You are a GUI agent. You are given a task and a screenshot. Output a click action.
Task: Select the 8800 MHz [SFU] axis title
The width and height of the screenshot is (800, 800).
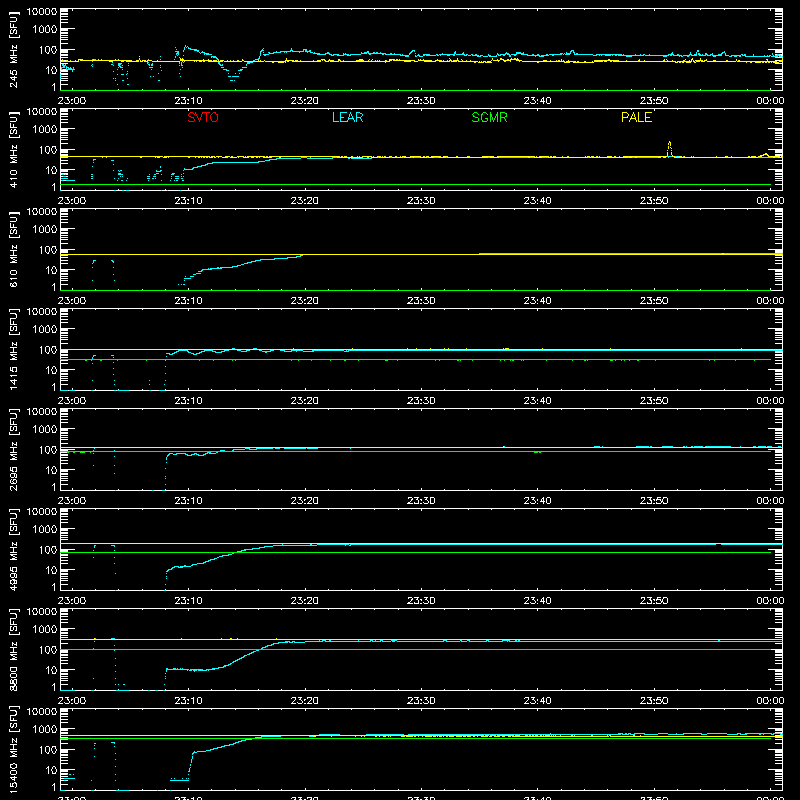pyautogui.click(x=13, y=650)
